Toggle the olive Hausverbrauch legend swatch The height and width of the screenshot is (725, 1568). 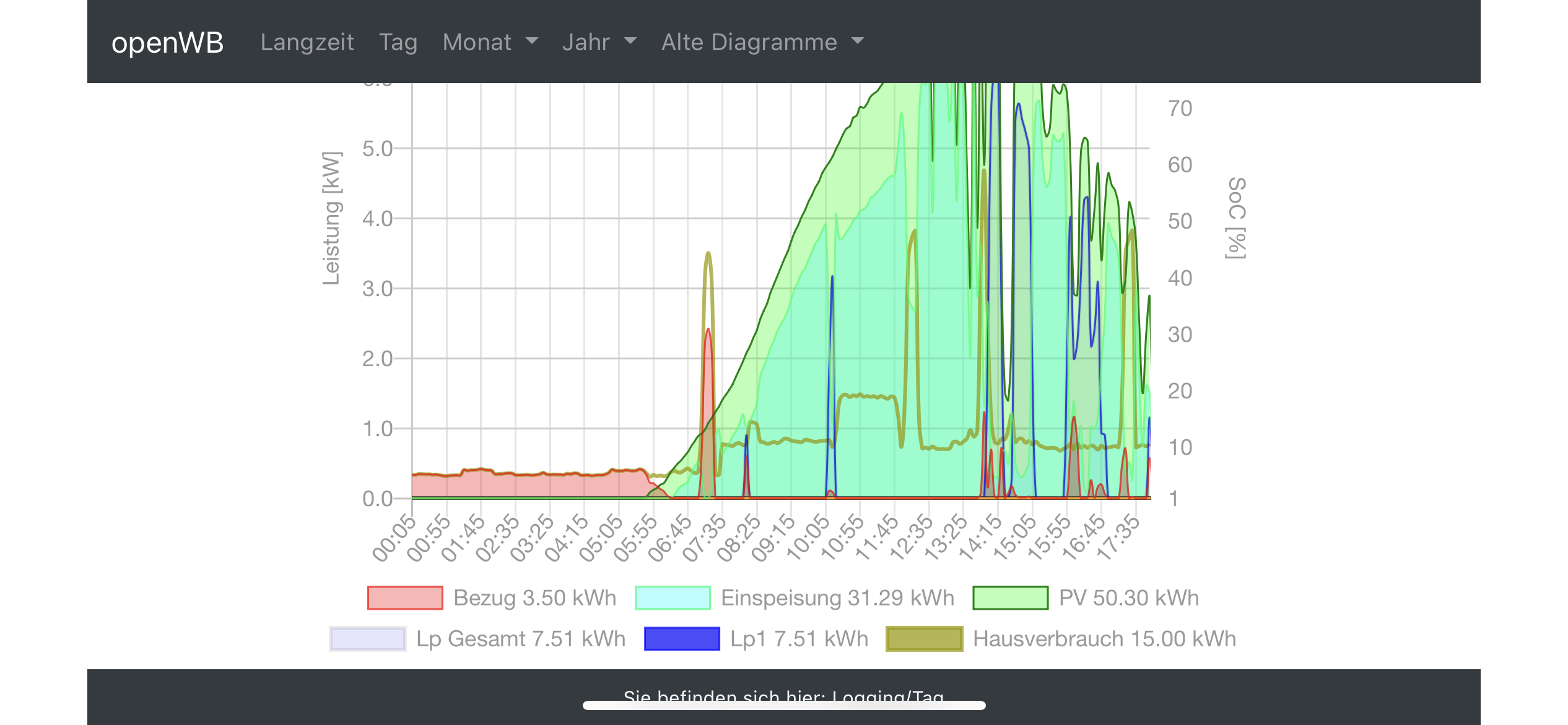coord(924,639)
